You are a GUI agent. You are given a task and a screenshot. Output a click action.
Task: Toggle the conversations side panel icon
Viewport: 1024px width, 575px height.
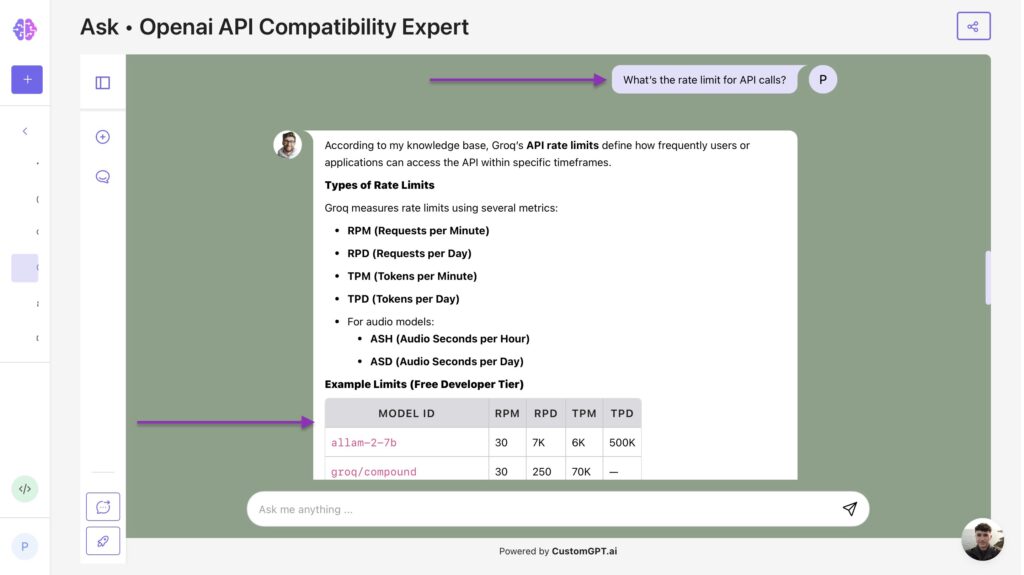pos(103,82)
